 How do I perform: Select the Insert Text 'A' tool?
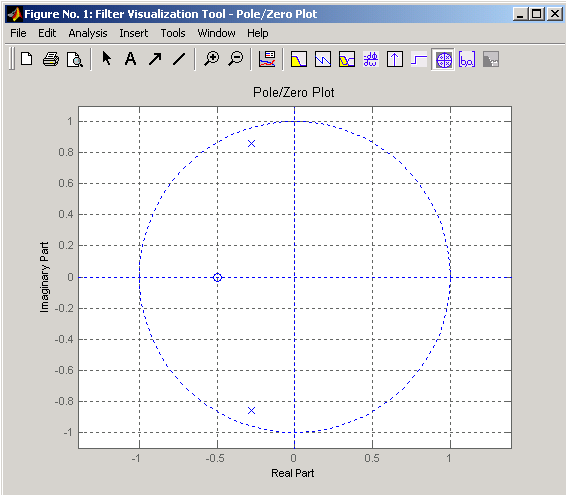(x=130, y=59)
